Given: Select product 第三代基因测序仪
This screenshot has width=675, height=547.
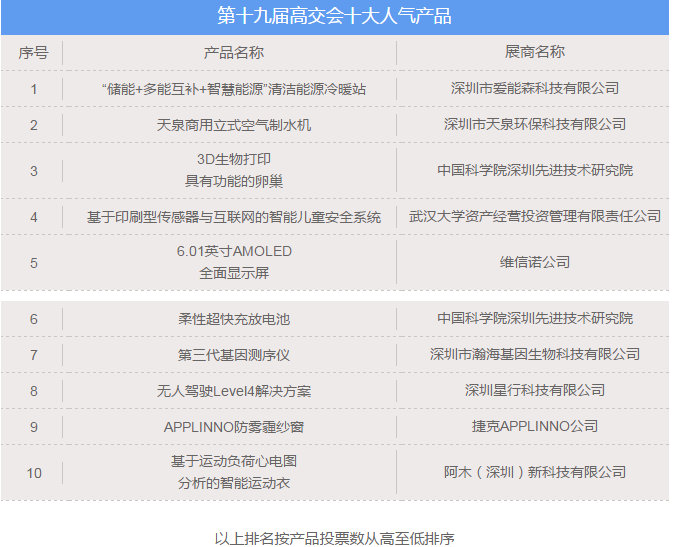Looking at the screenshot, I should [234, 355].
